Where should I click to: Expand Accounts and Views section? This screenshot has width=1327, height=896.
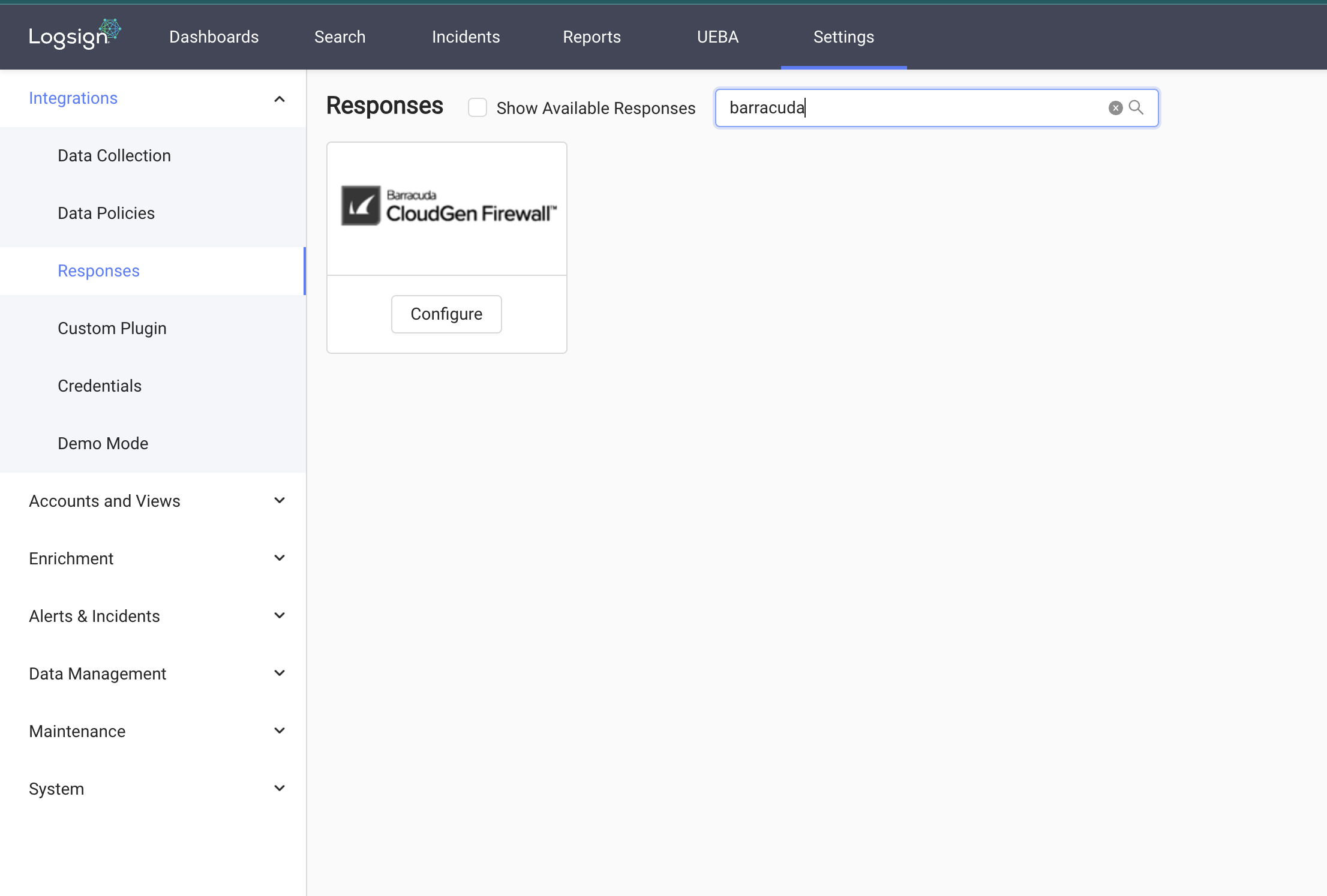click(153, 501)
